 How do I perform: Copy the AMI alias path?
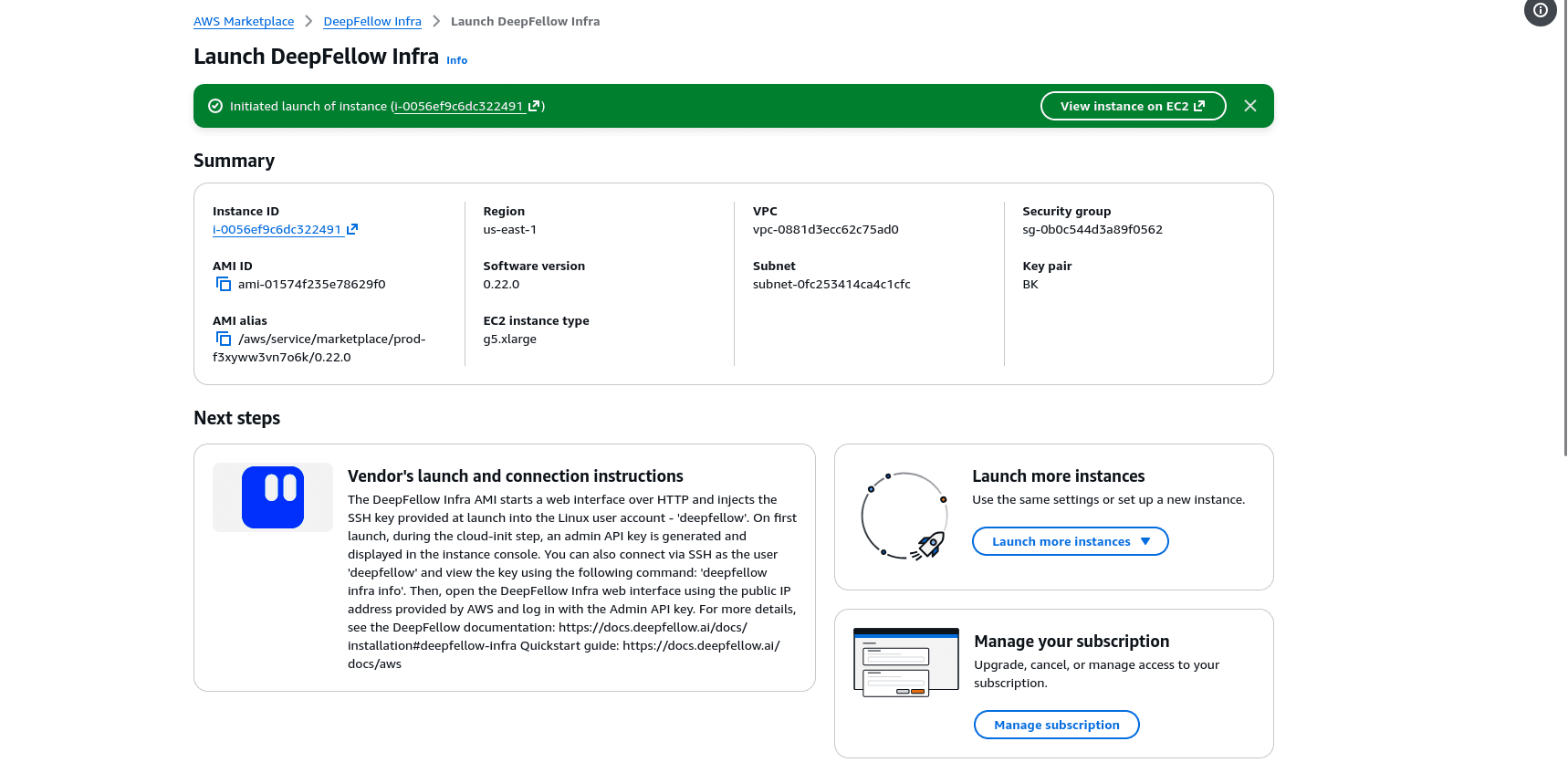[224, 339]
